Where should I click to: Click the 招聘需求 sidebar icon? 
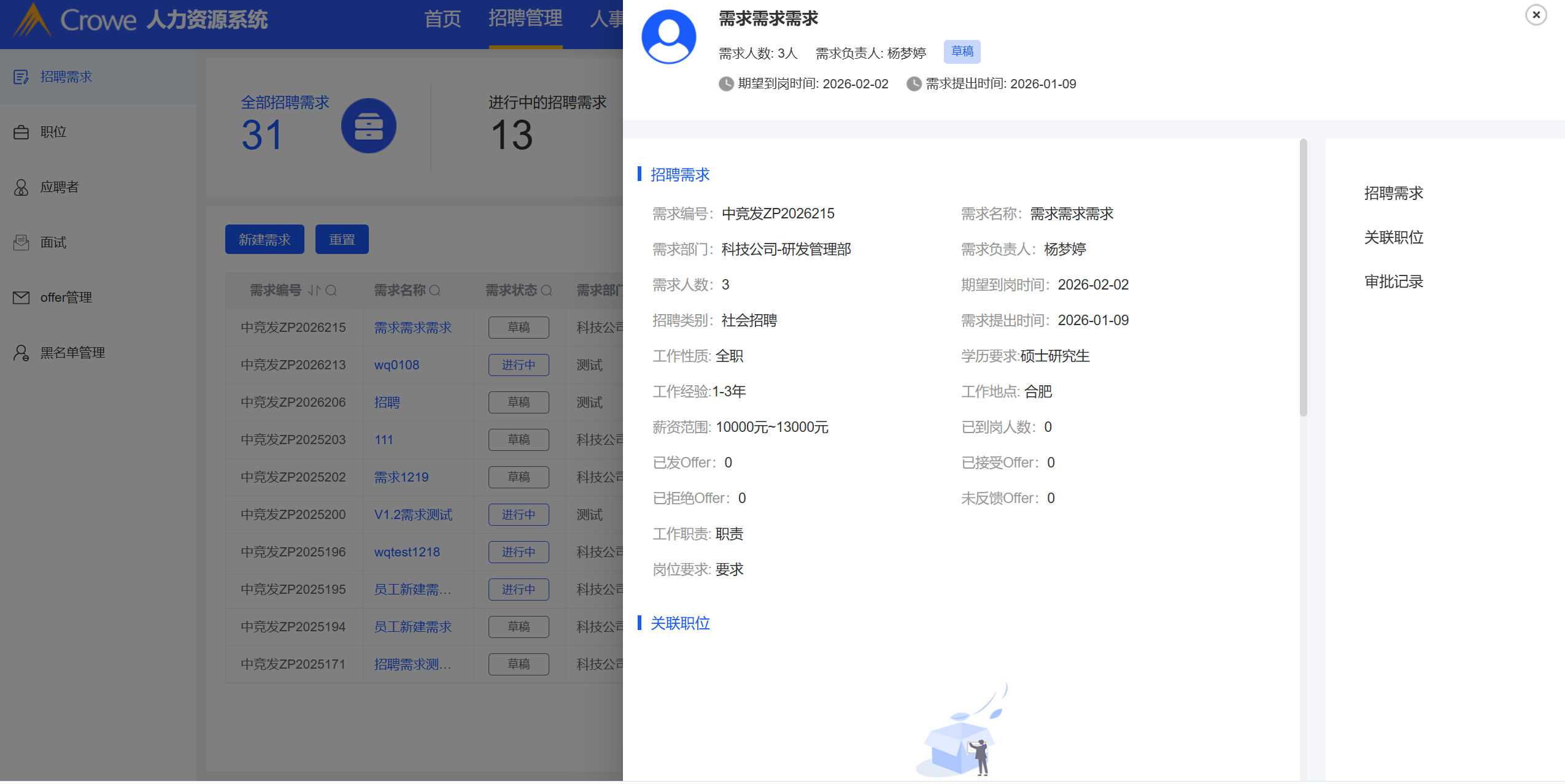tap(21, 77)
